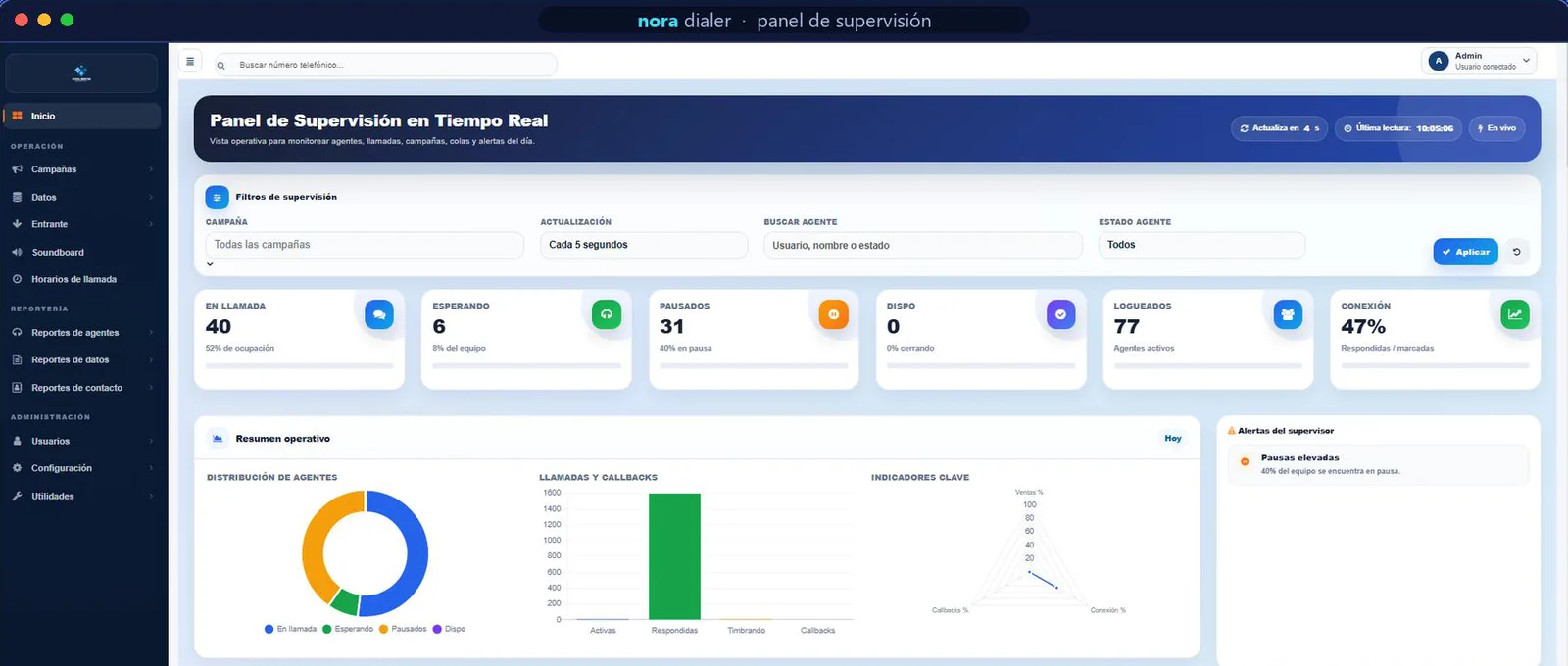The image size is (1568, 666).
Task: Open Soundboard in the sidebar
Action: (82, 253)
